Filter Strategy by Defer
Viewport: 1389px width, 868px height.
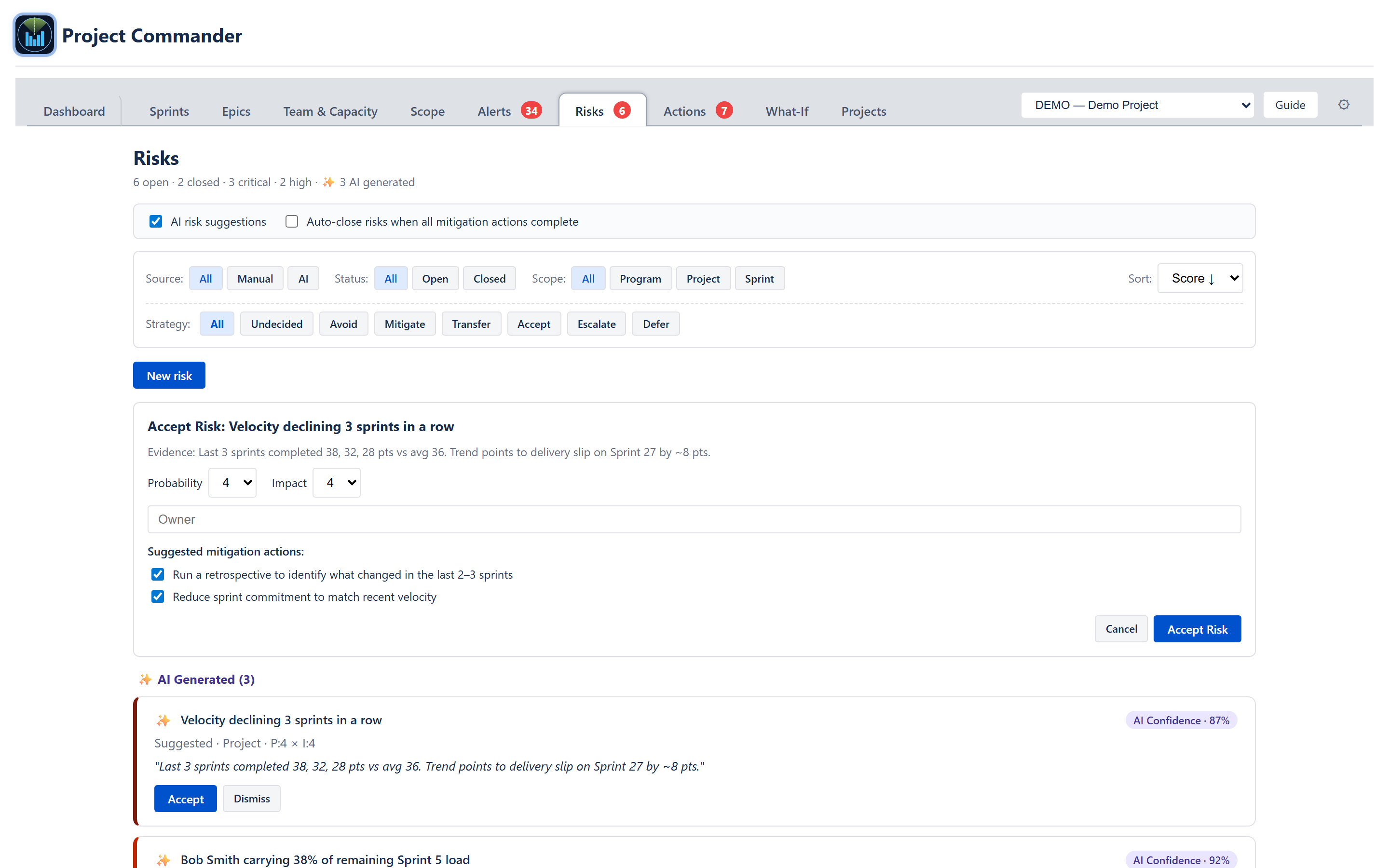point(655,324)
